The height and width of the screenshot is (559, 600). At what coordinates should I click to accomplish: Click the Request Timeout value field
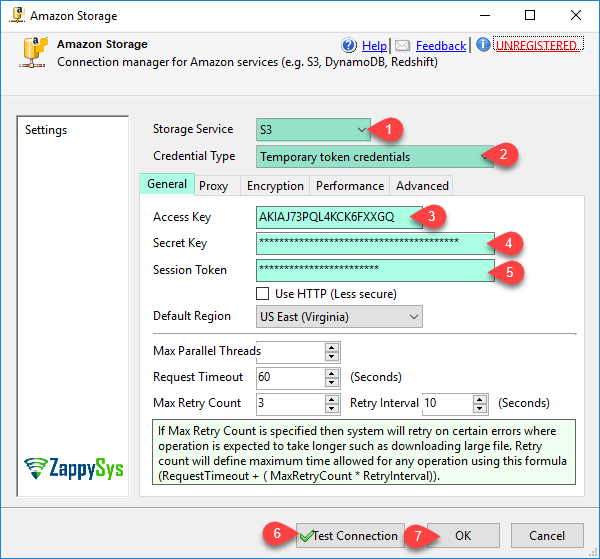click(x=291, y=378)
